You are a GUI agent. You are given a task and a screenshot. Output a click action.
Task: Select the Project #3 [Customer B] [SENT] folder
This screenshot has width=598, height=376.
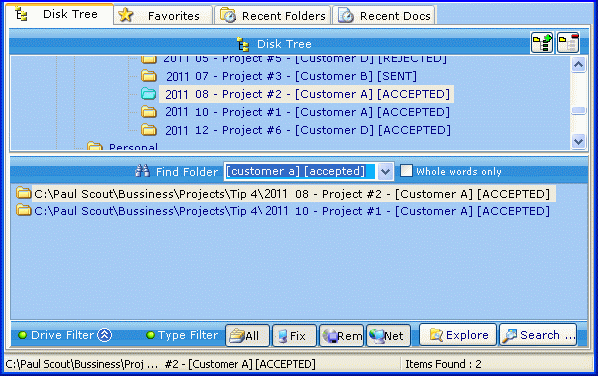pos(291,76)
